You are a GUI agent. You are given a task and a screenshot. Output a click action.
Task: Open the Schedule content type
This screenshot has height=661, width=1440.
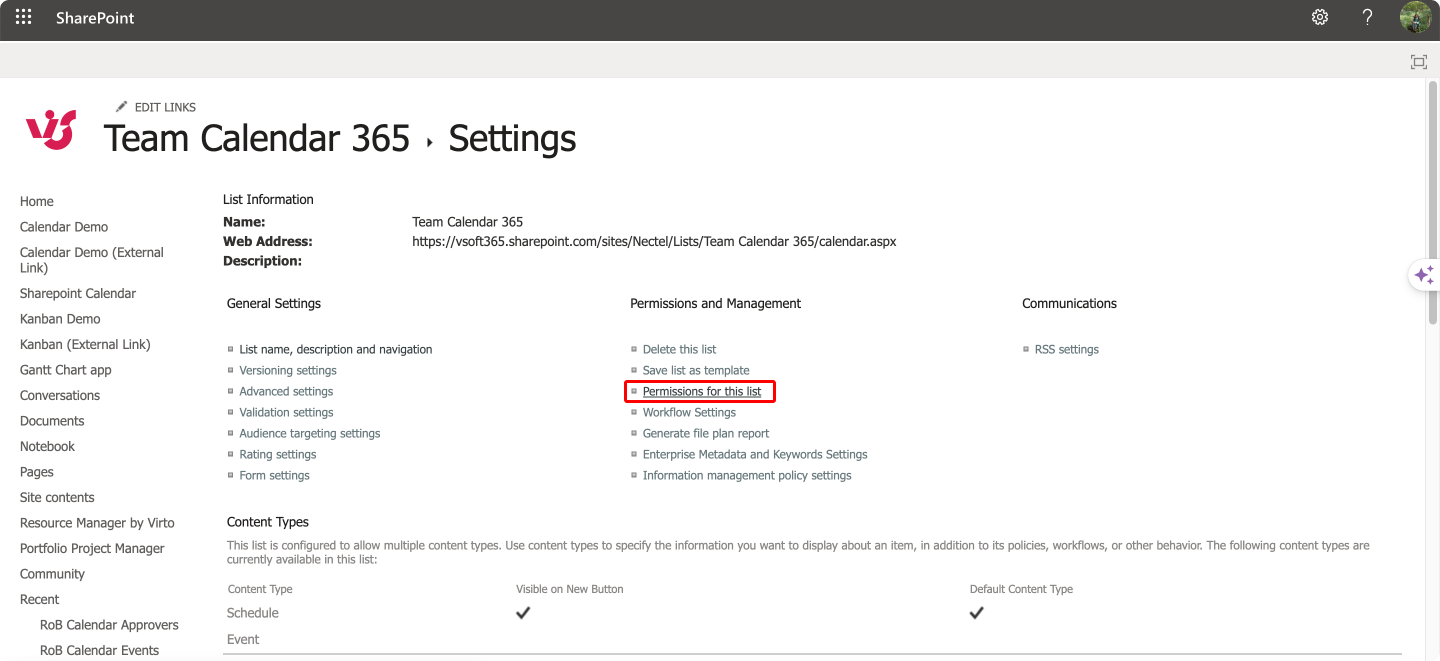(253, 613)
